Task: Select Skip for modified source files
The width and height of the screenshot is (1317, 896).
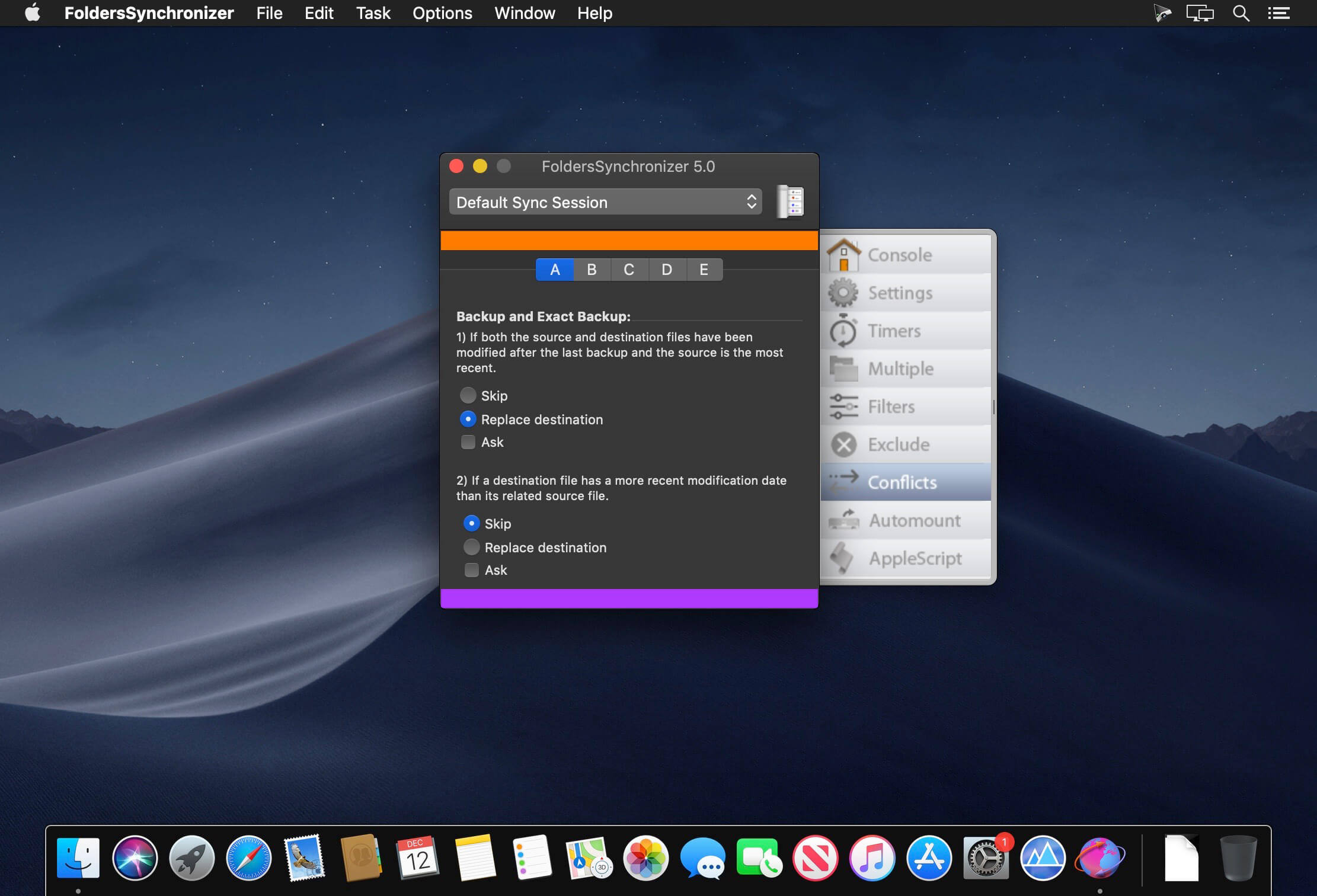Action: point(468,395)
